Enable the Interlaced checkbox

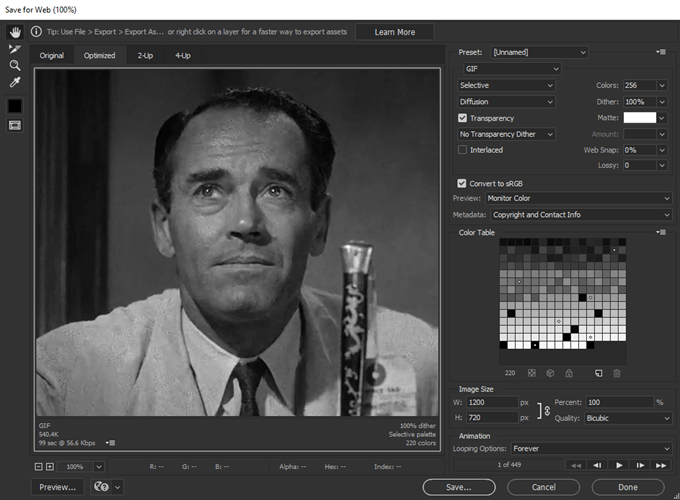coord(462,150)
